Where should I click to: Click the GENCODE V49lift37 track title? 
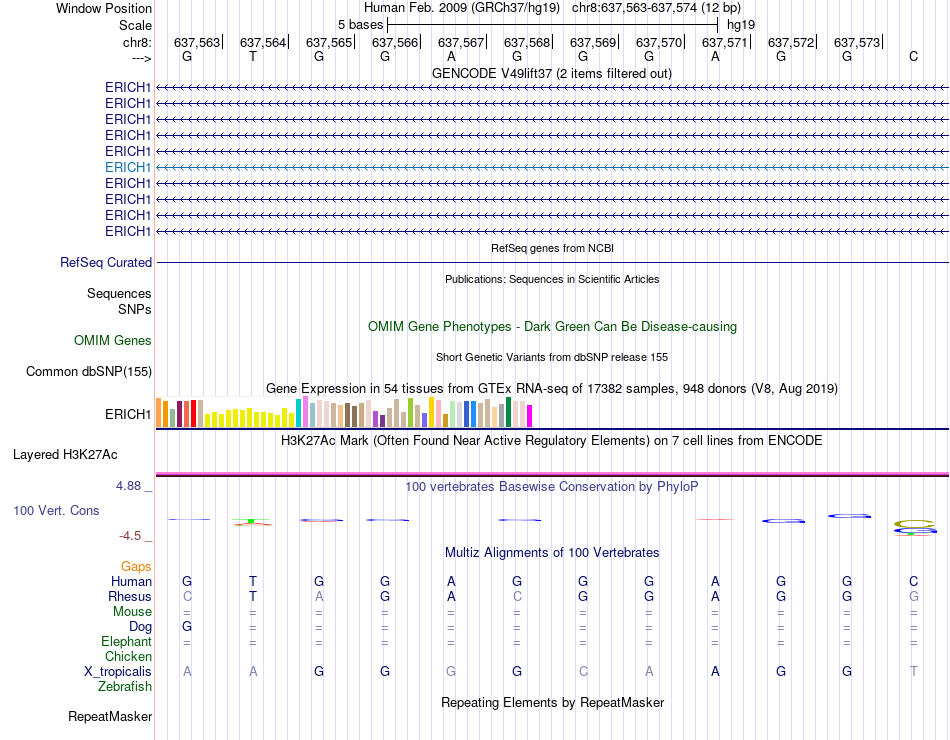551,73
